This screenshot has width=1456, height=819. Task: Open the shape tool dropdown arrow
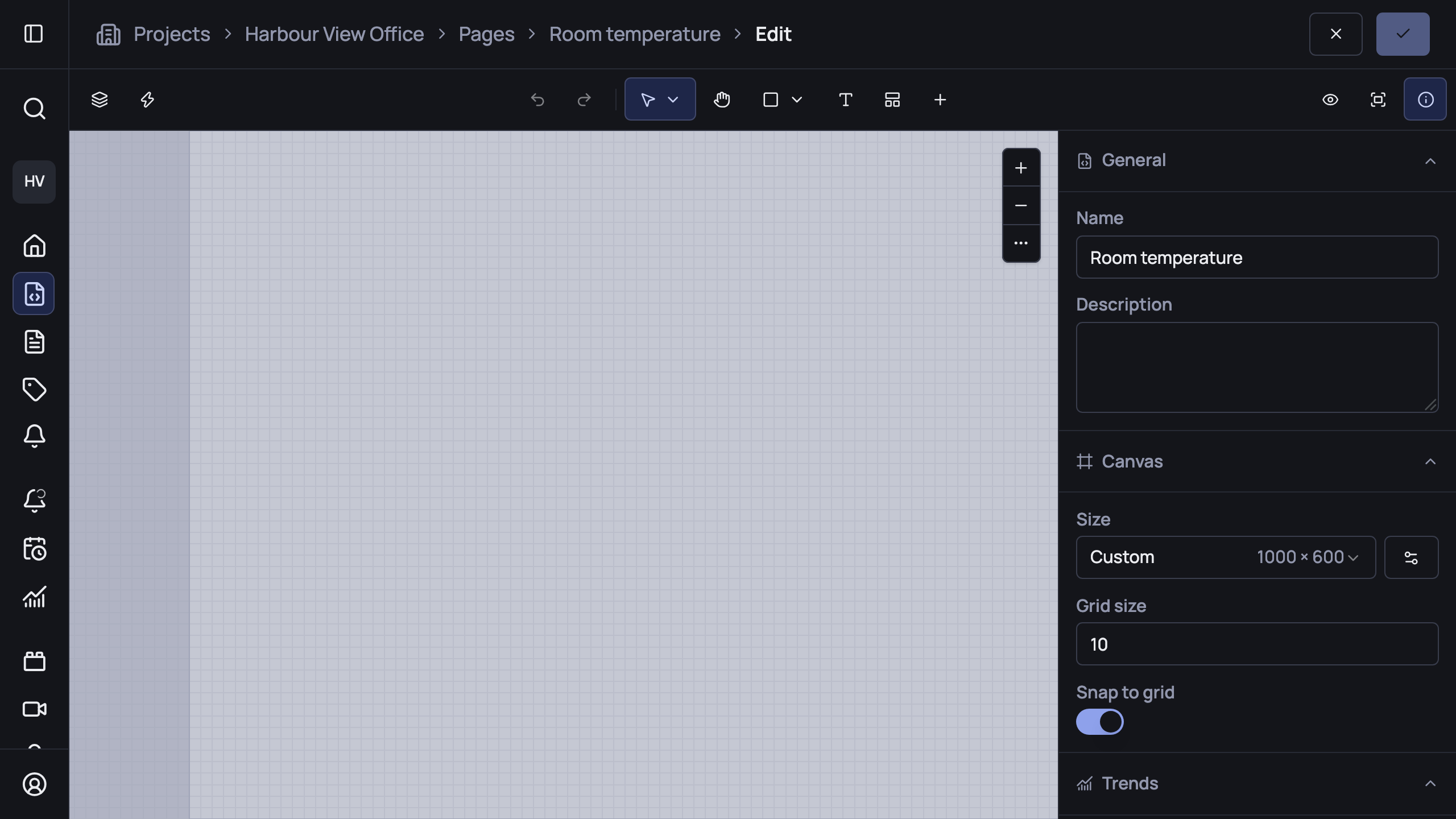tap(797, 100)
